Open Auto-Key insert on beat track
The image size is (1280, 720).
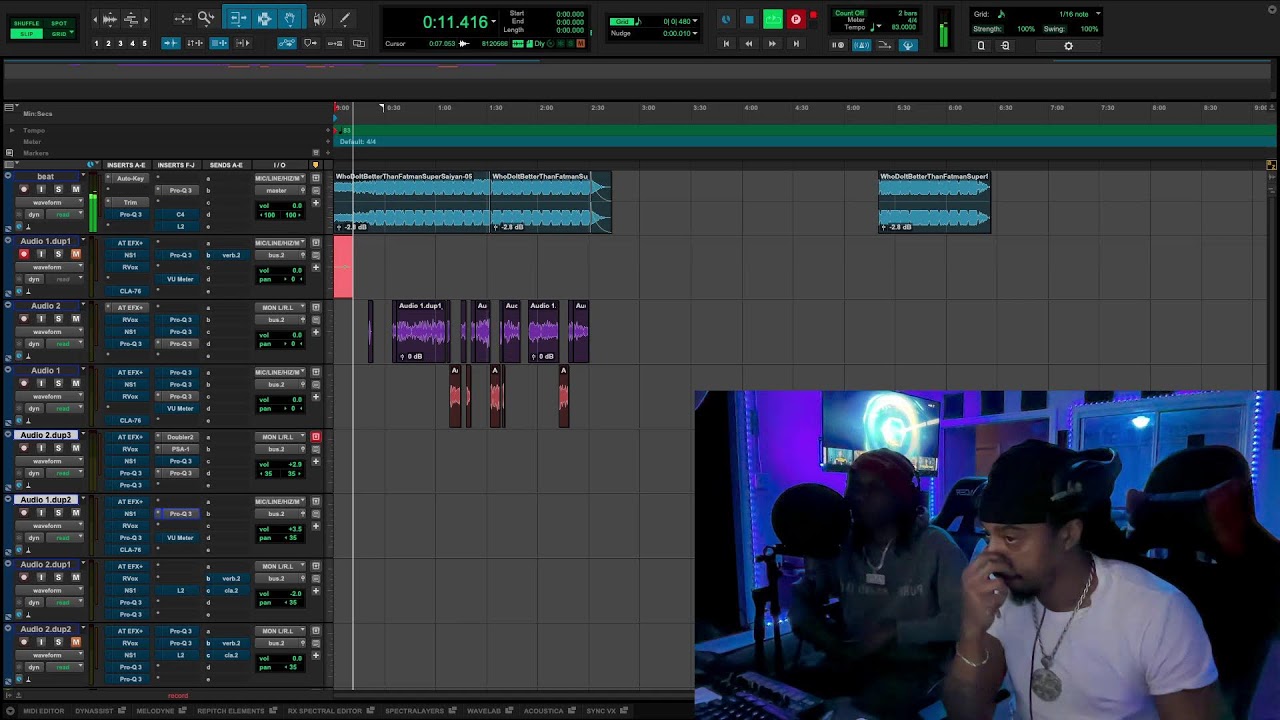click(x=130, y=178)
